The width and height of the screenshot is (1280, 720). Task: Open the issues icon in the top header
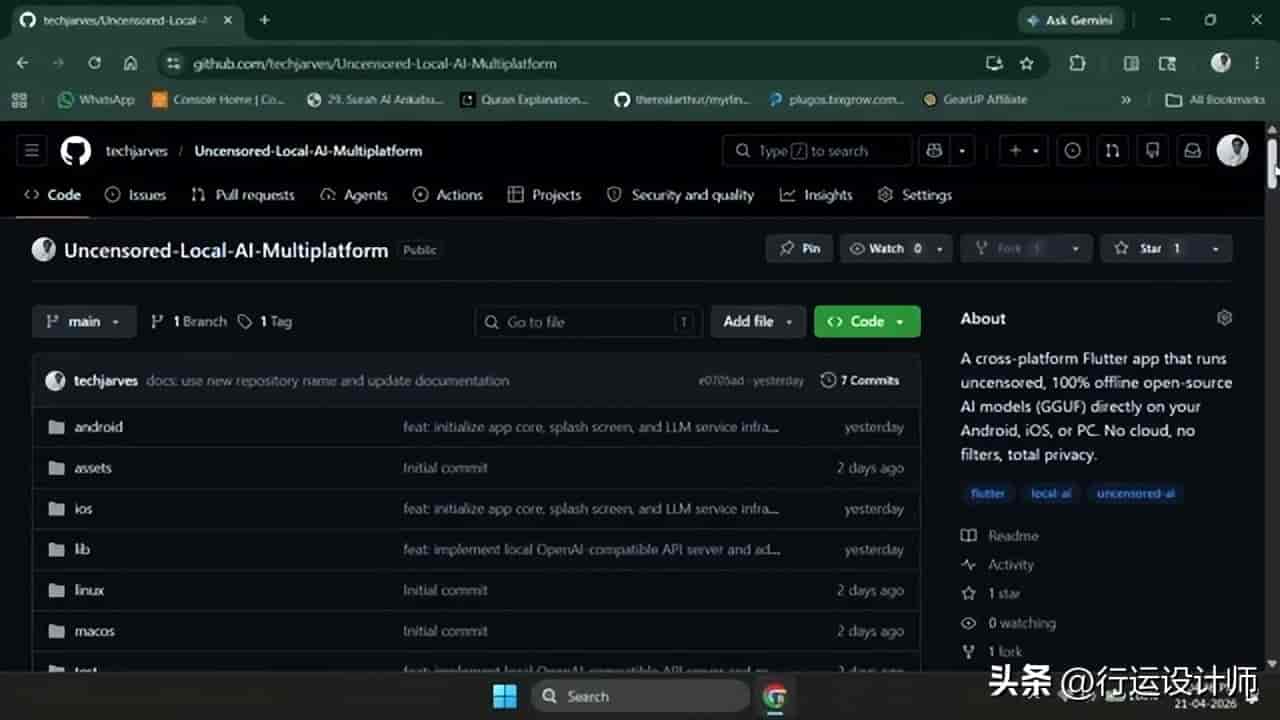click(1072, 151)
